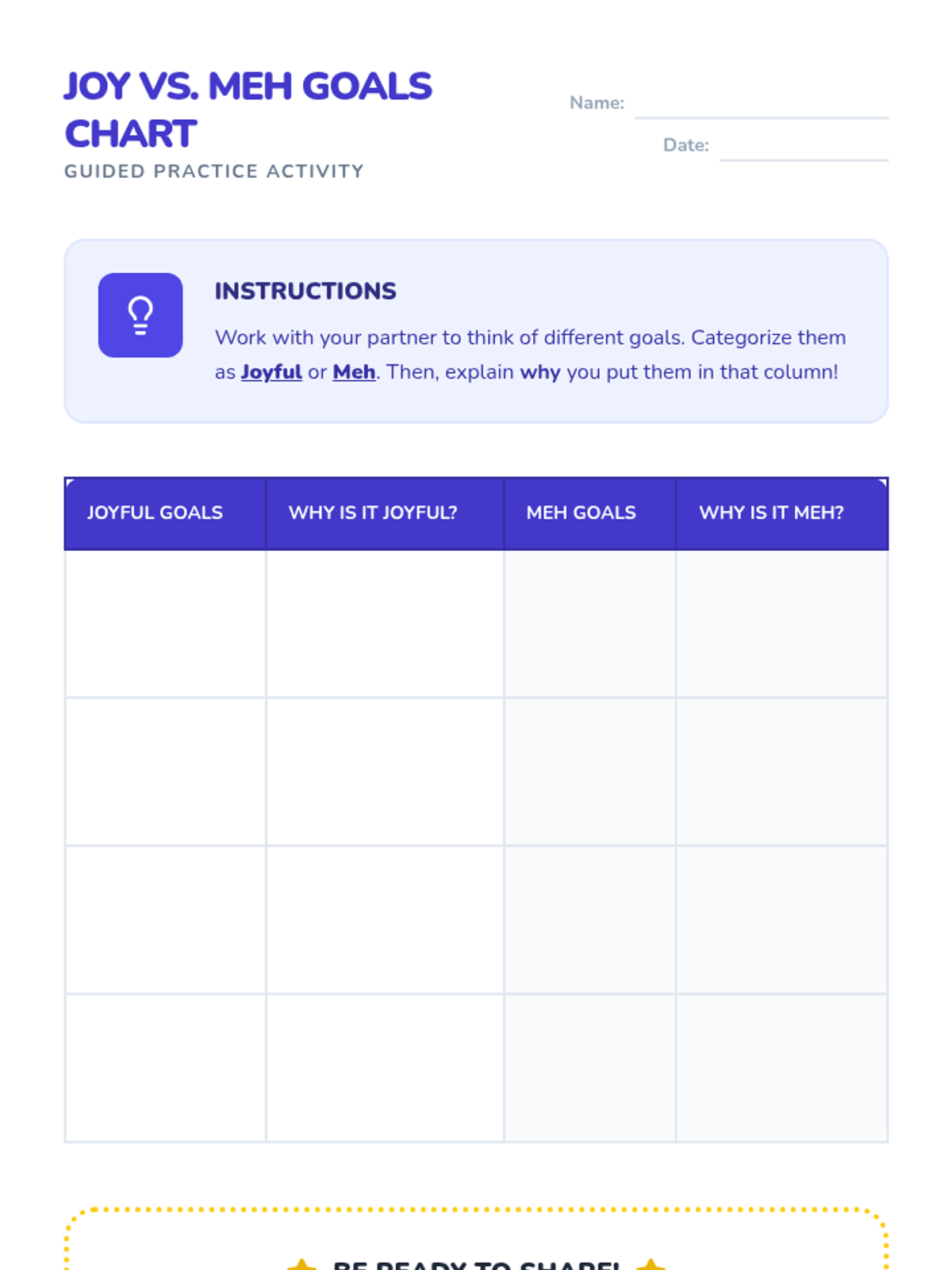952x1270 pixels.
Task: Select the Why Is It Joyful? header
Action: click(x=373, y=513)
